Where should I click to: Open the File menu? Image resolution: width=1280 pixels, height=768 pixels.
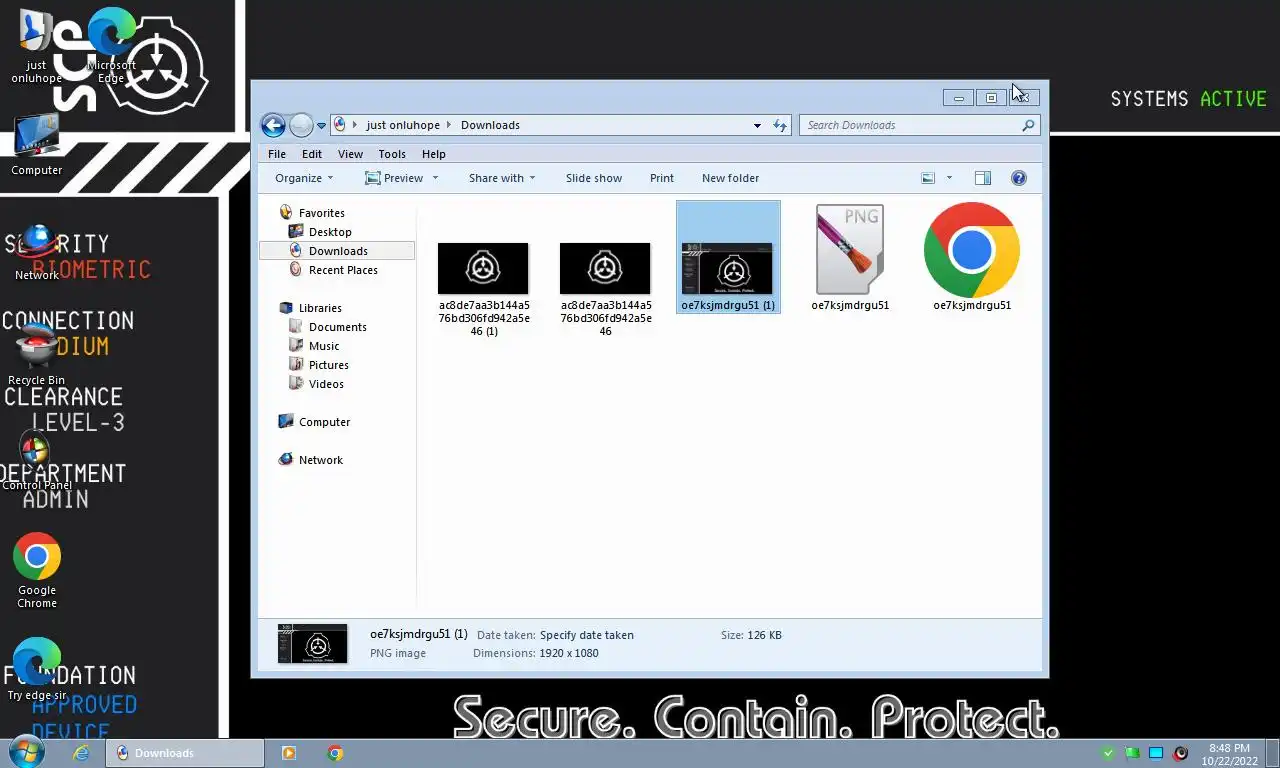(277, 154)
